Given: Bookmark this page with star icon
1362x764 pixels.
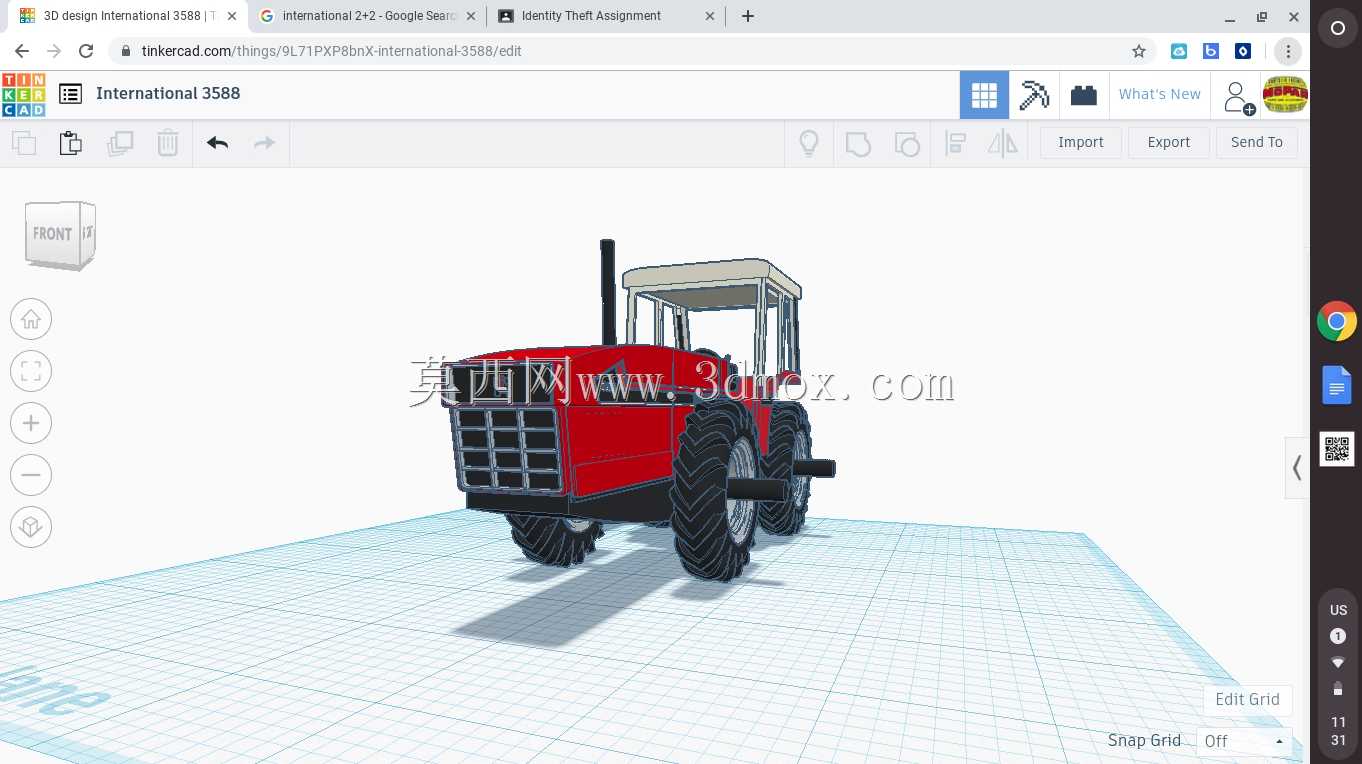Looking at the screenshot, I should (x=1138, y=51).
